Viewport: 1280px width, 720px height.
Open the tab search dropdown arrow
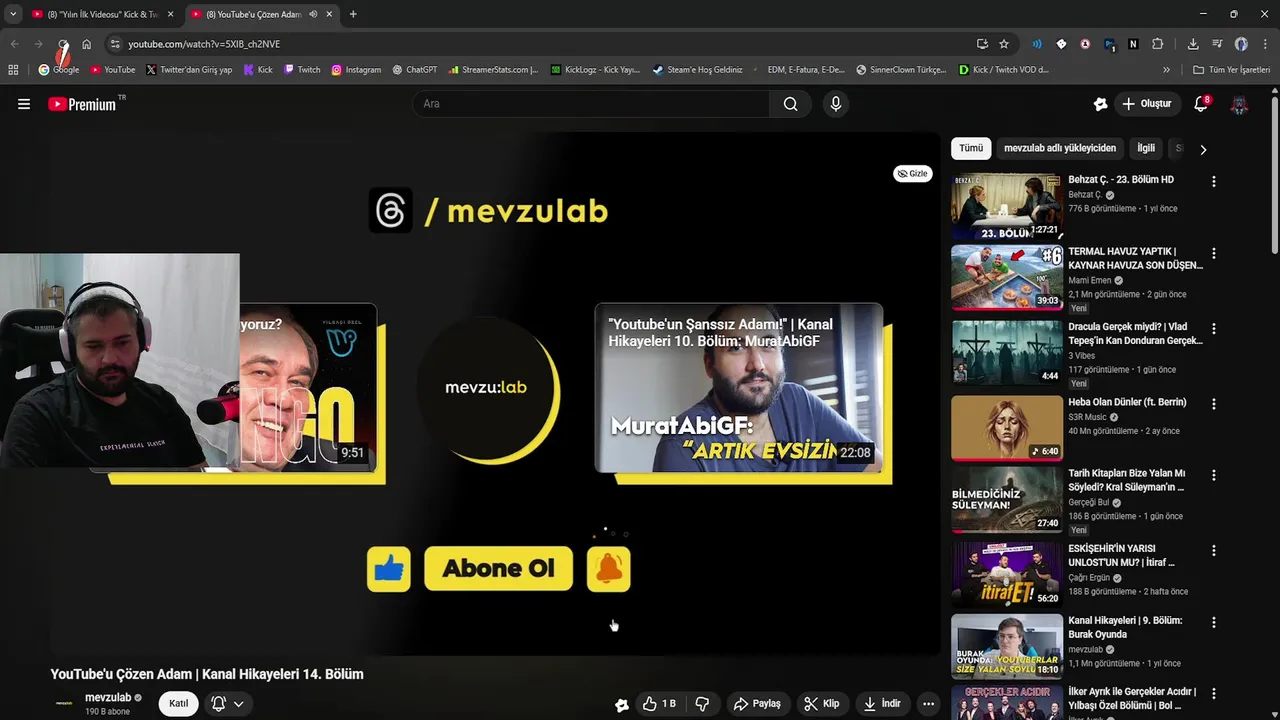click(12, 14)
